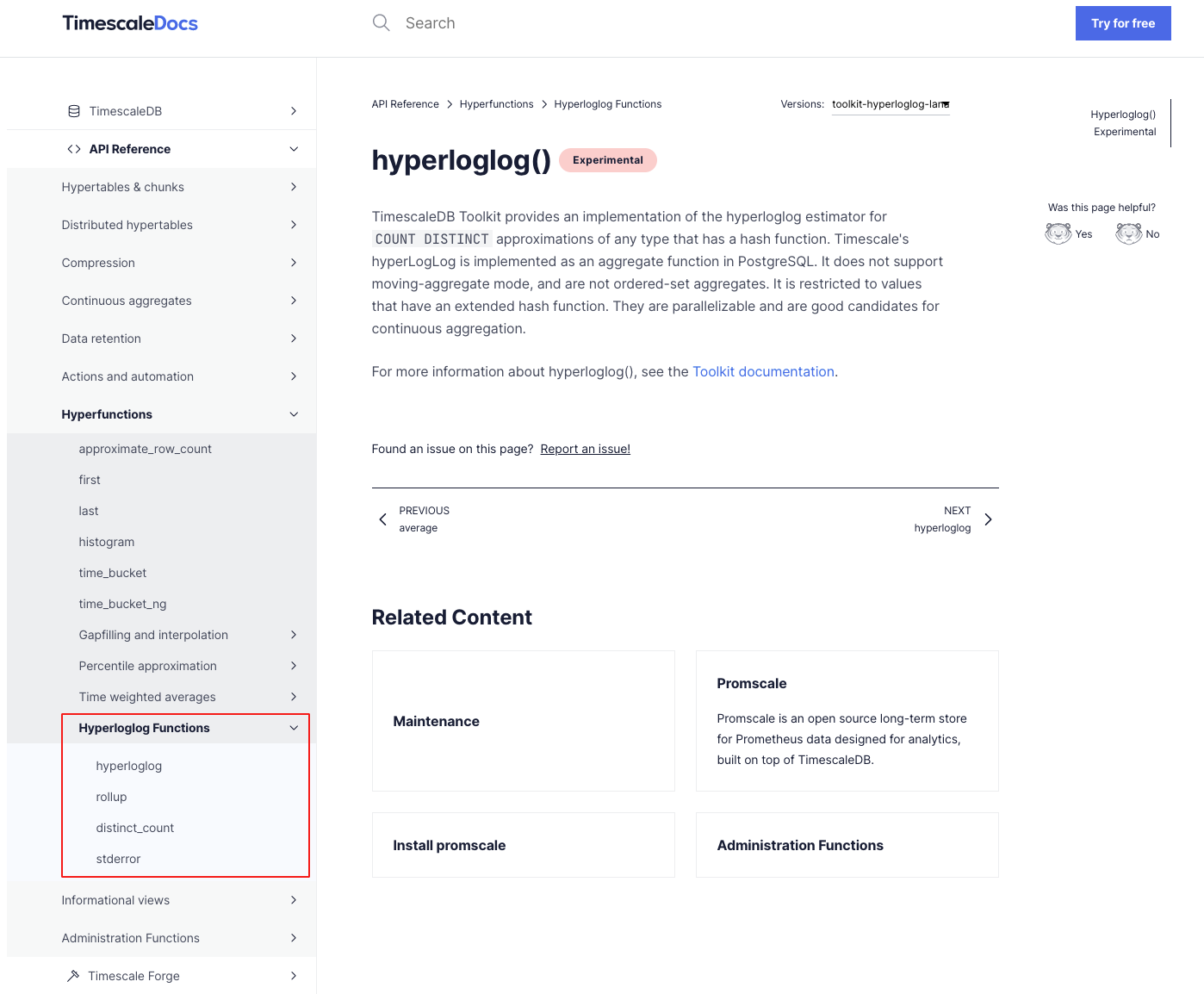This screenshot has width=1204, height=994.
Task: Collapse the Hyperfunctions section
Action: [294, 414]
